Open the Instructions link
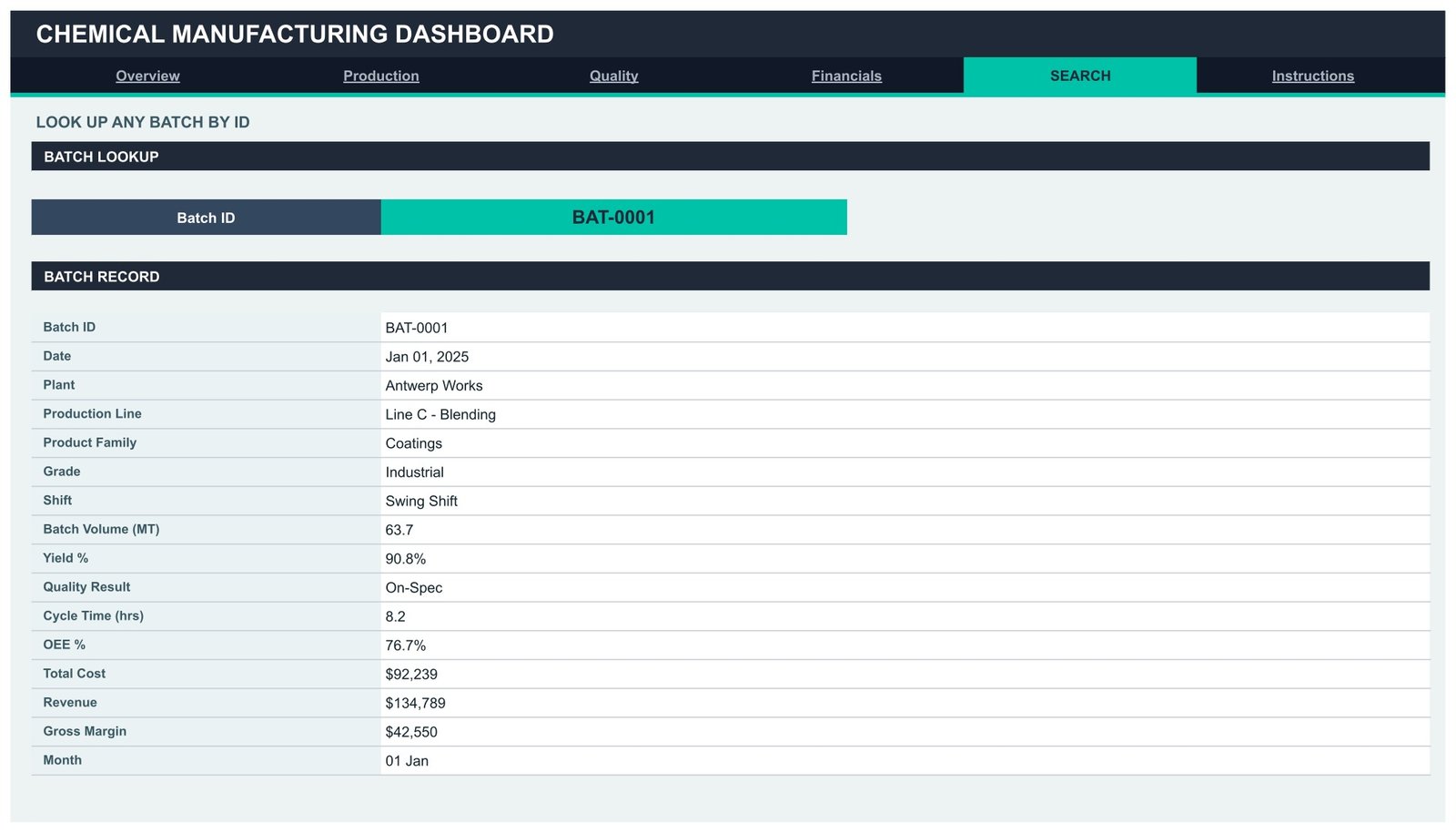Screen dimensions: 1456x833 [x=1312, y=76]
